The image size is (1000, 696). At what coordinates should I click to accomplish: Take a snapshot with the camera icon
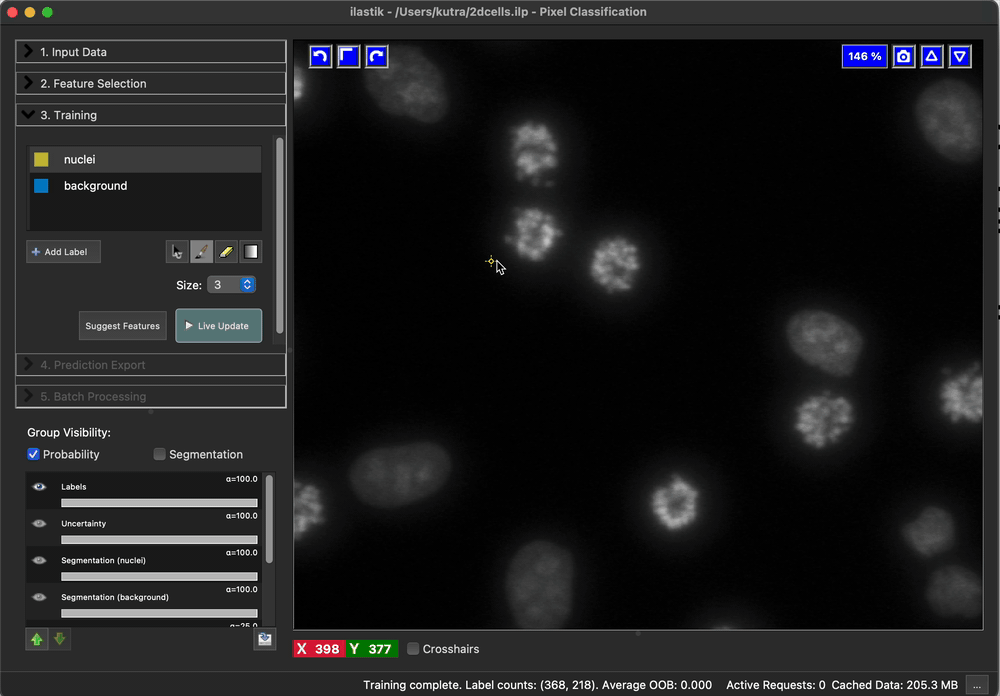click(903, 56)
